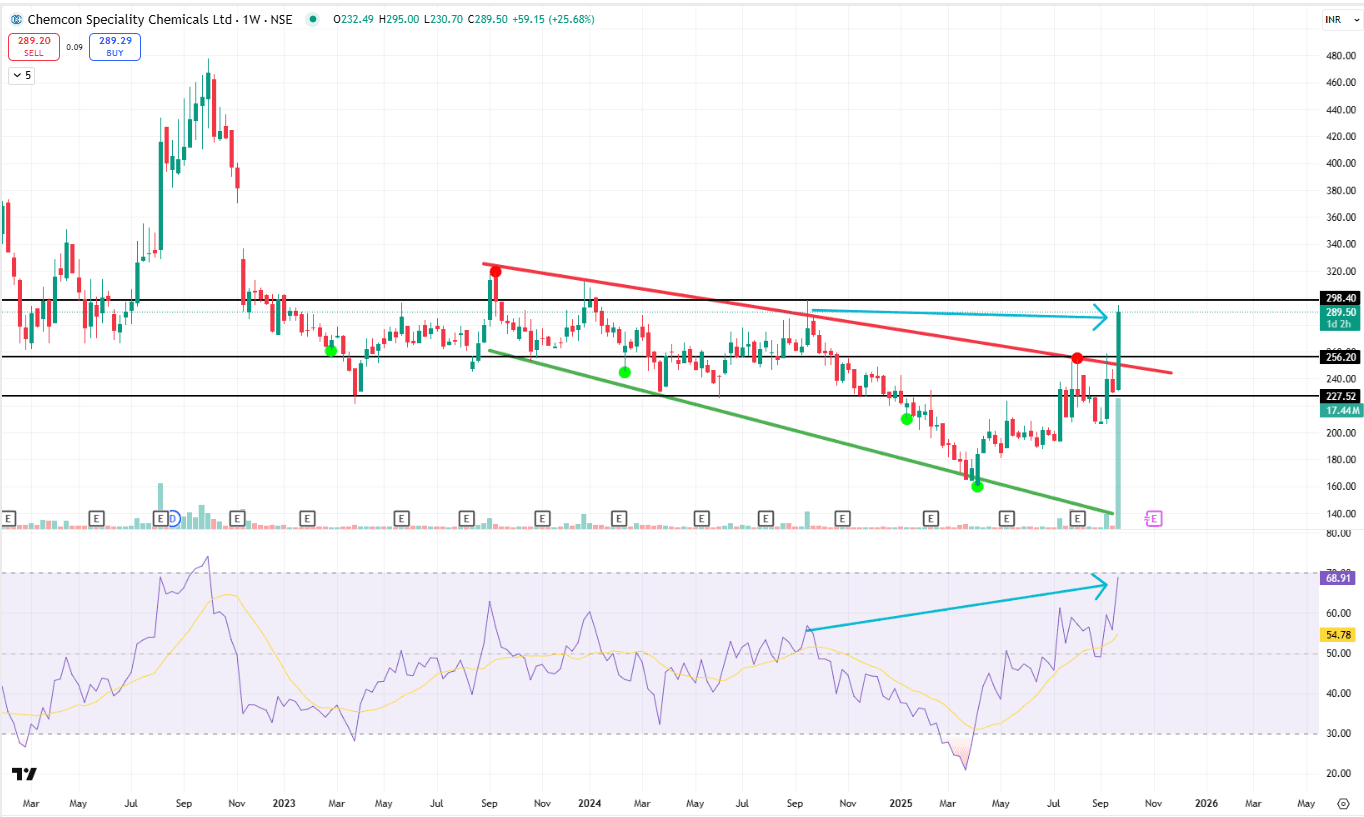
Task: Click 440.00 on the price scale
Action: [1340, 110]
